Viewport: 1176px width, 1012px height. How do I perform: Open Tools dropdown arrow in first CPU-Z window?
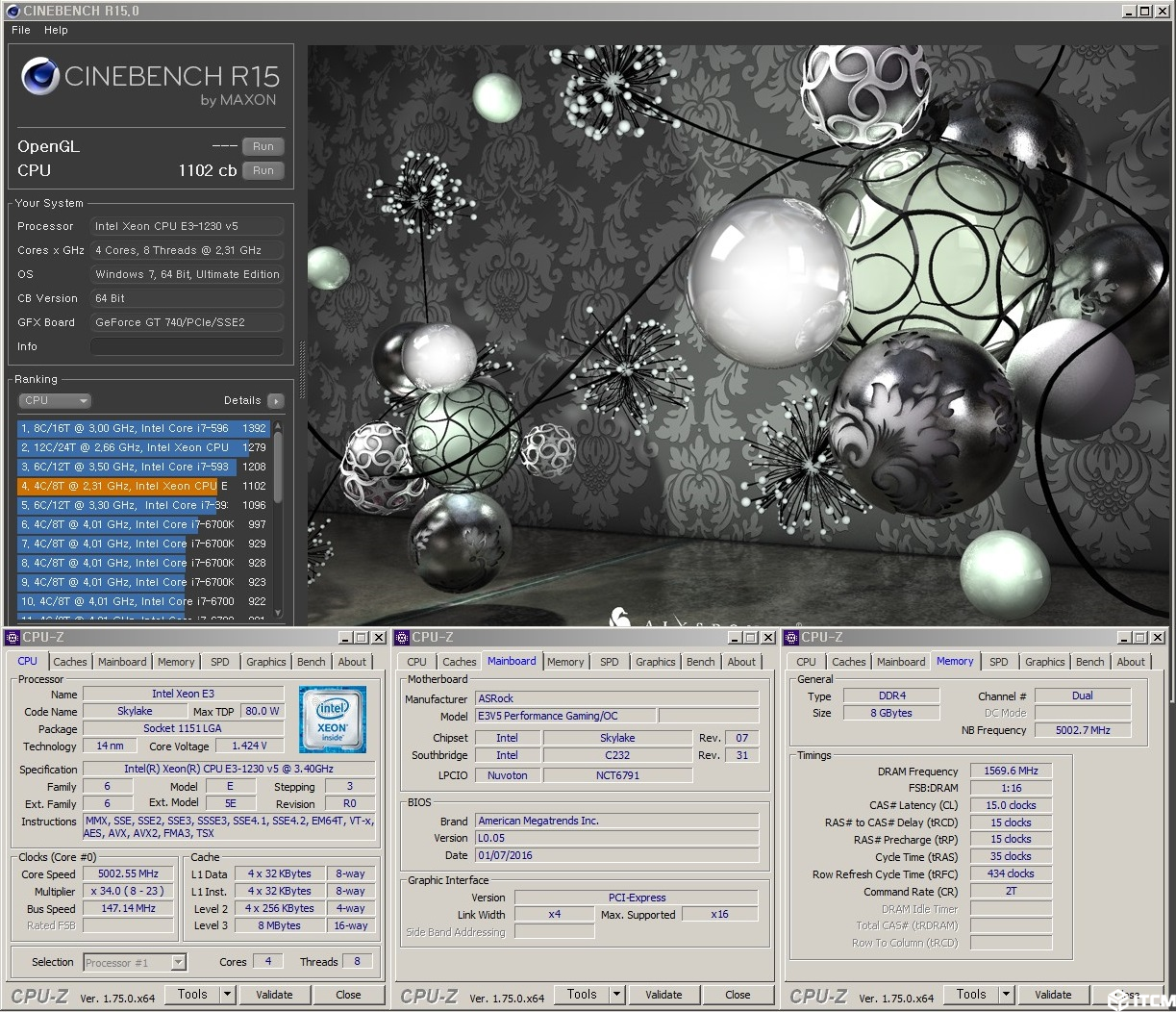click(228, 995)
